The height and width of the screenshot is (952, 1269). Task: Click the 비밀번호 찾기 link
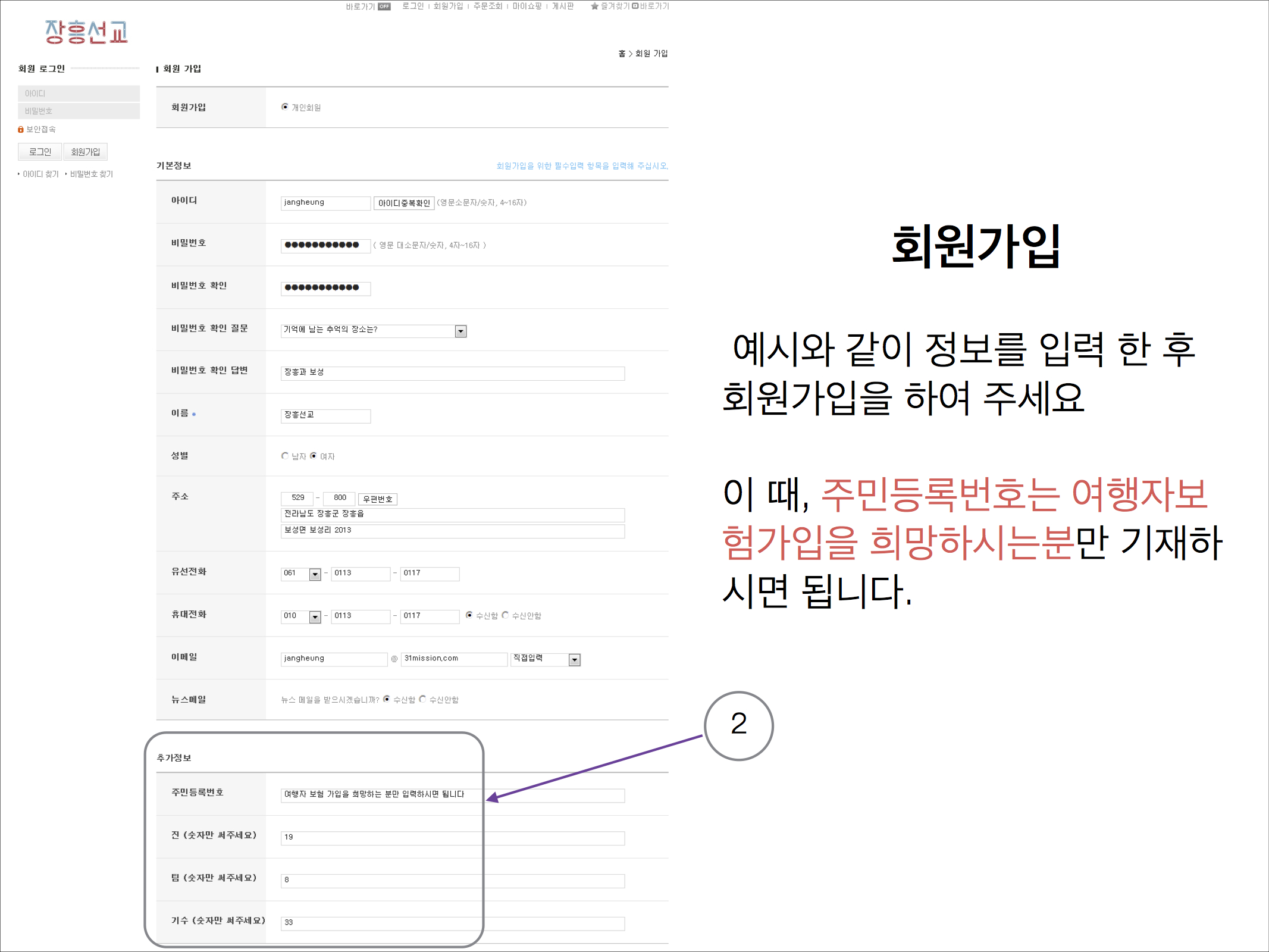(91, 174)
